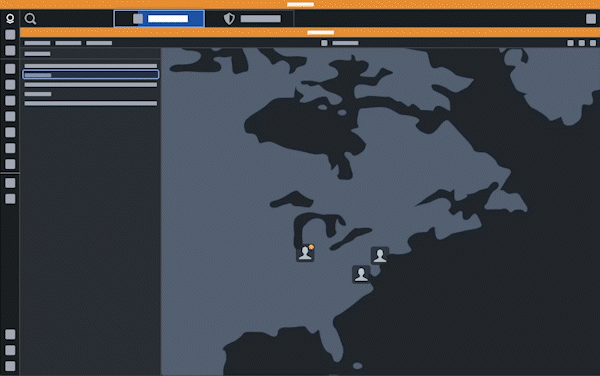600x376 pixels.
Task: Open the second sidebar icon below the logo
Action: pyautogui.click(x=10, y=50)
